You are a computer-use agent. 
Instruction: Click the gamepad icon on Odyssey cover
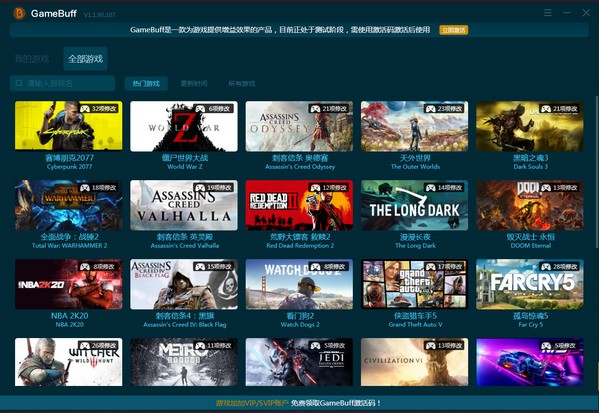coord(316,109)
